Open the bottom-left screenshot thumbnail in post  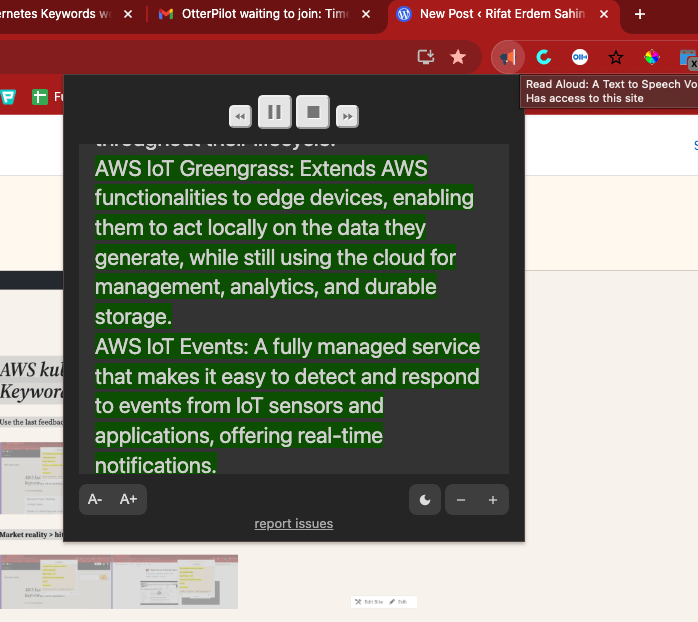pos(56,581)
